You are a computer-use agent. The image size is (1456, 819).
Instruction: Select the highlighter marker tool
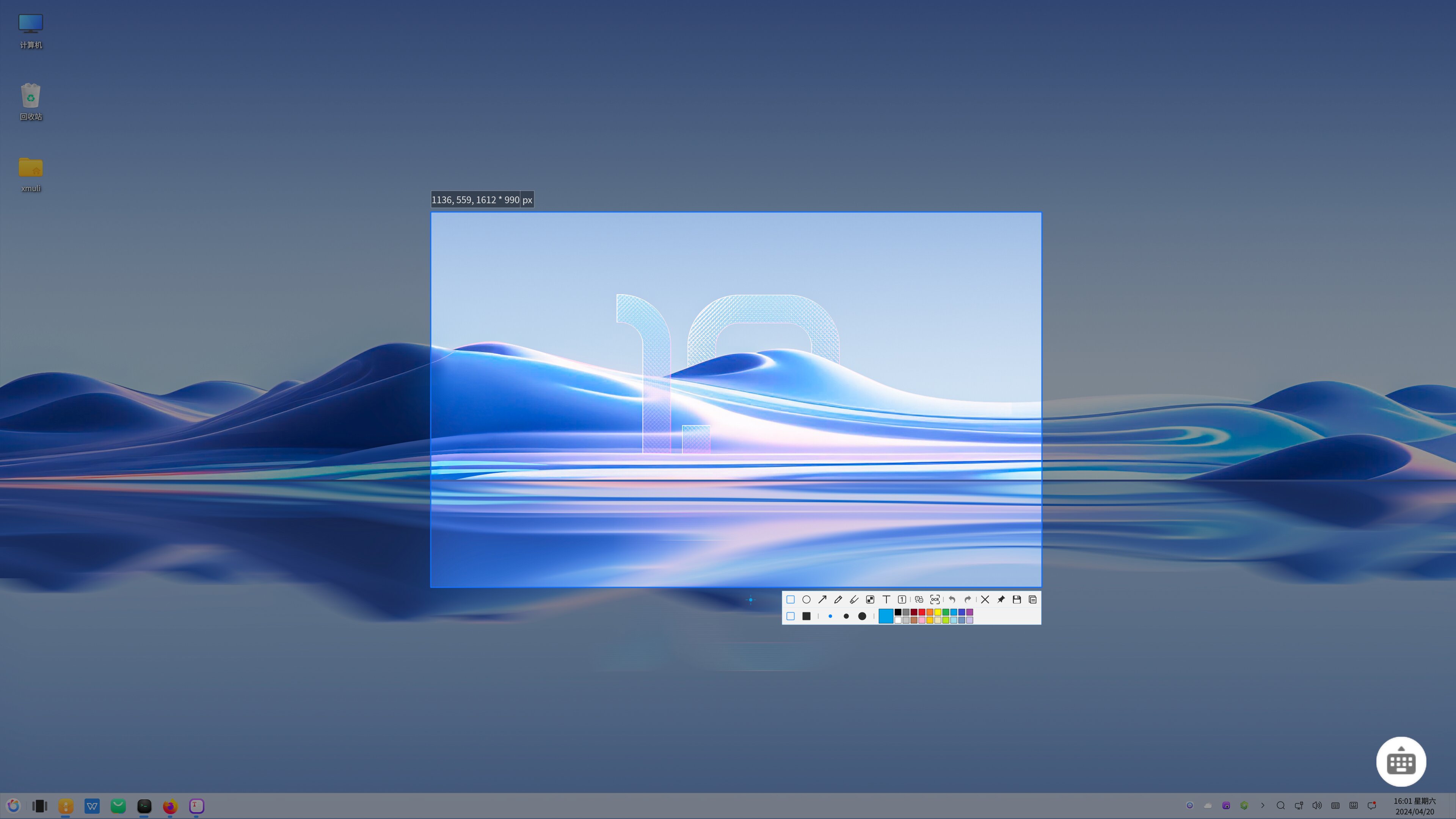pos(854,600)
